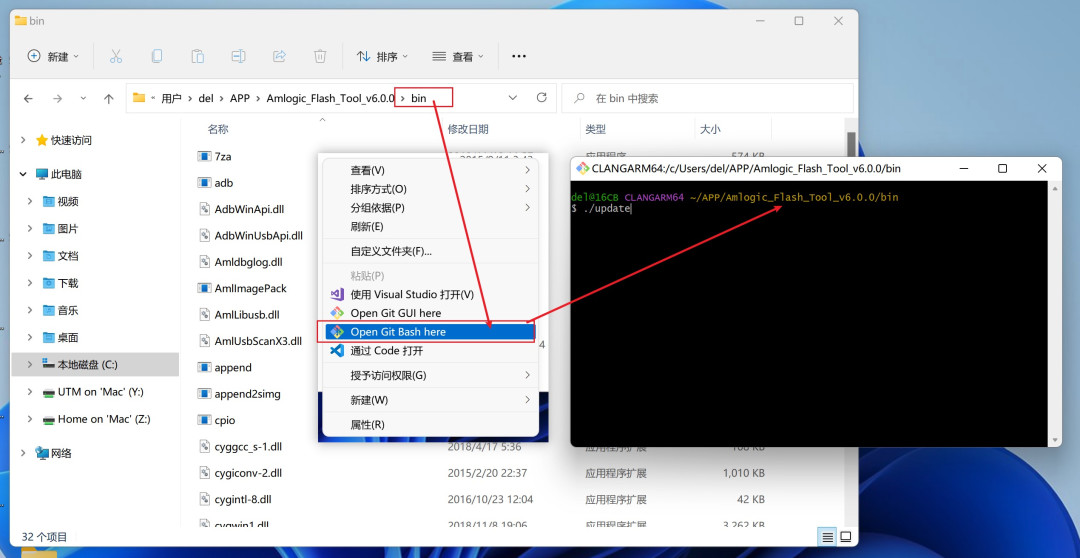The height and width of the screenshot is (558, 1080).
Task: Select the 视频 folder in sidebar
Action: [61, 201]
